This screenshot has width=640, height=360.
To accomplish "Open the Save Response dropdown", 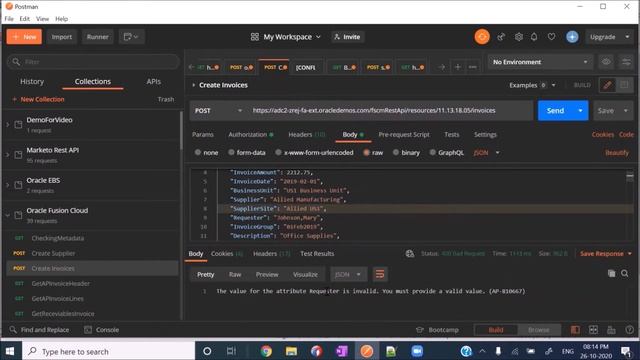I will (606, 253).
